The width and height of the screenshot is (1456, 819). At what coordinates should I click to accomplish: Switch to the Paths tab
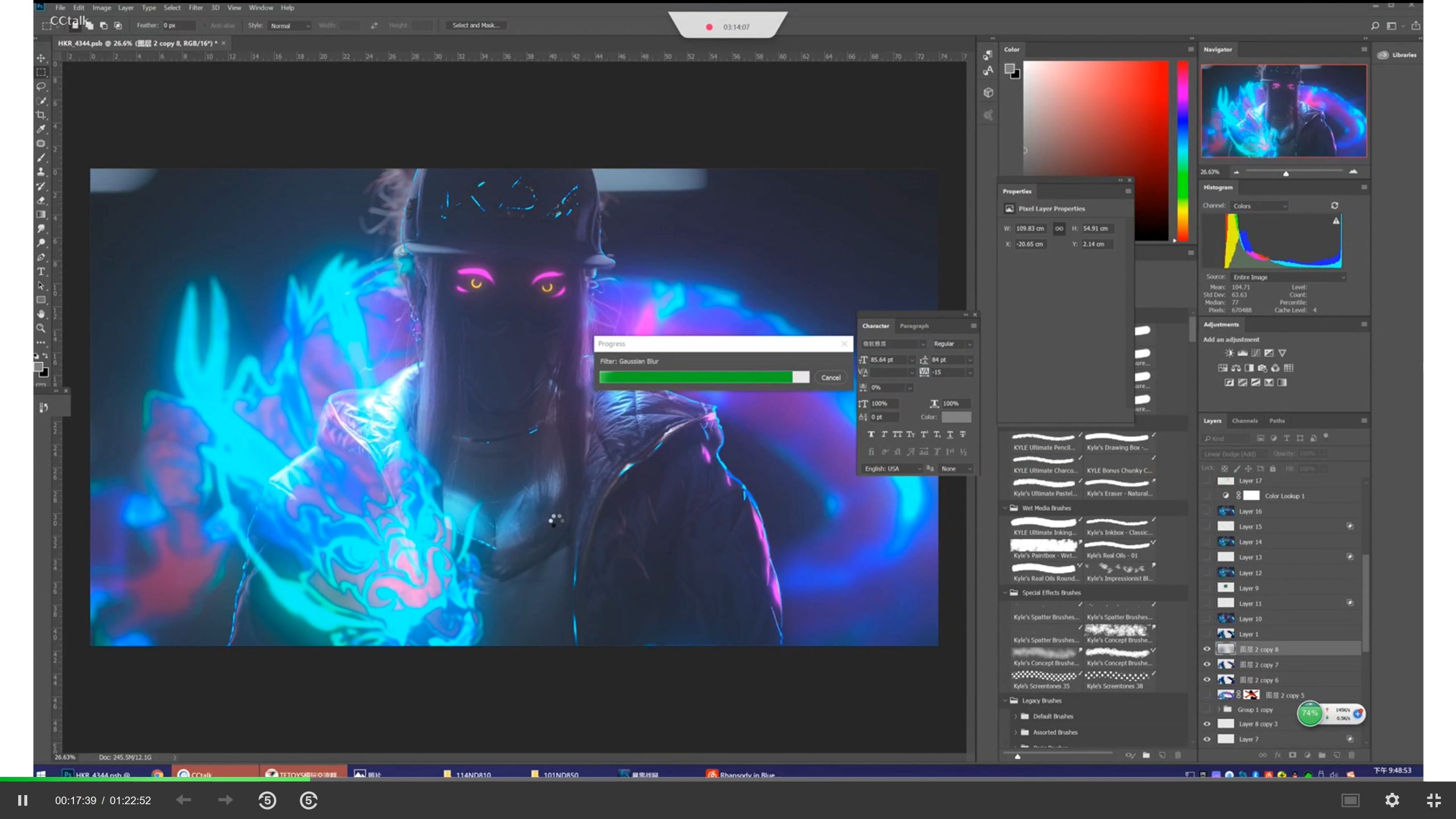click(x=1277, y=421)
